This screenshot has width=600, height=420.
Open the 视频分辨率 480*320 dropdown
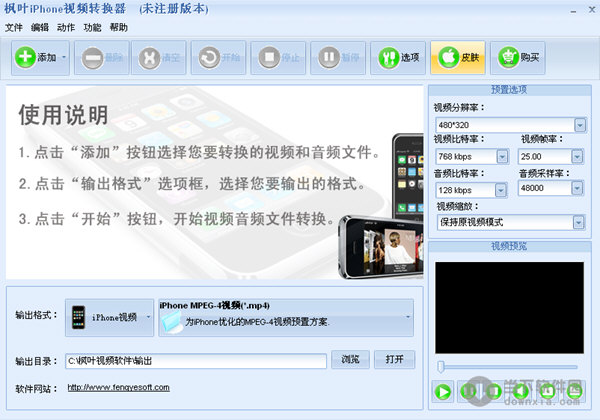pyautogui.click(x=580, y=125)
